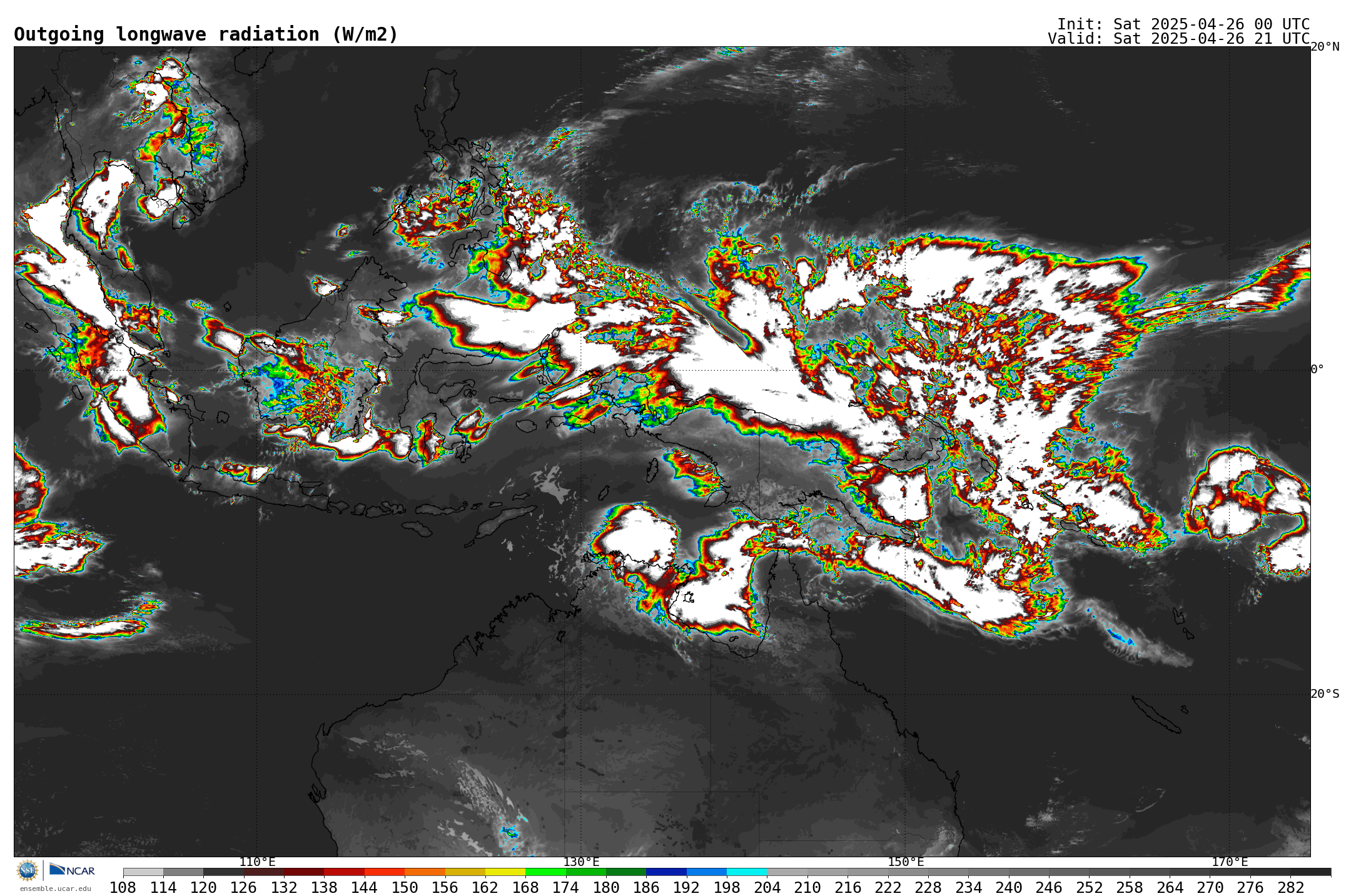Pick the dark green swatch between 180 and 186
The width and height of the screenshot is (1351, 896).
[626, 872]
